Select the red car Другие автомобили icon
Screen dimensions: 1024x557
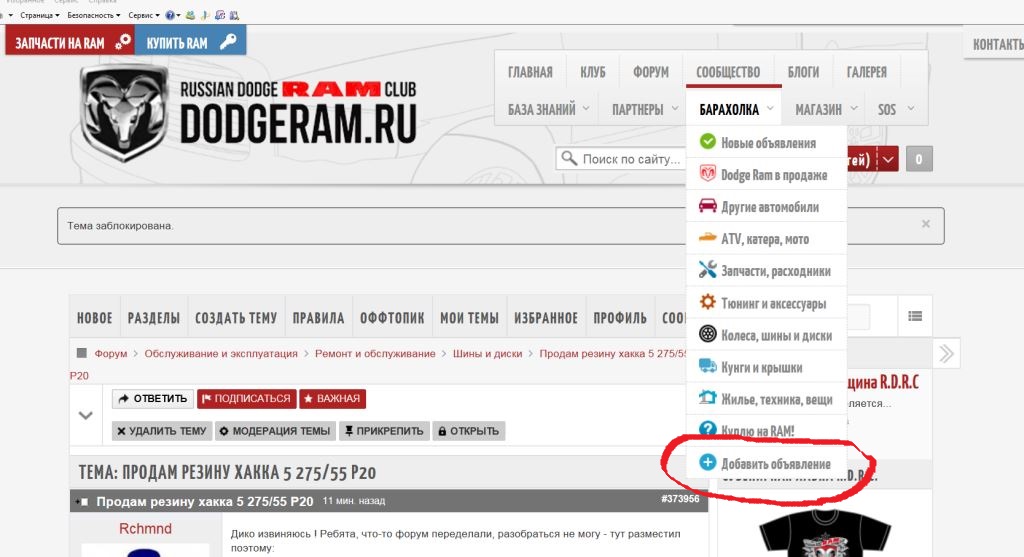tap(707, 206)
